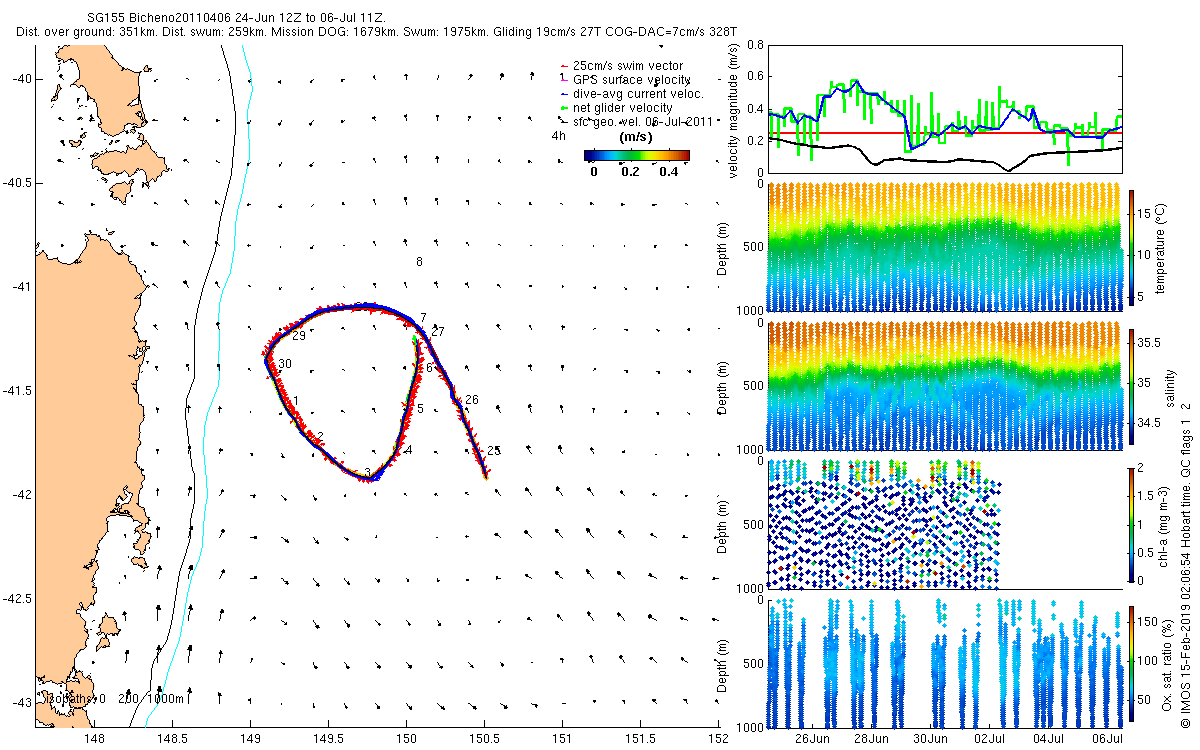Click the '4h' label beside the legend
The width and height of the screenshot is (1200, 750).
coord(559,135)
